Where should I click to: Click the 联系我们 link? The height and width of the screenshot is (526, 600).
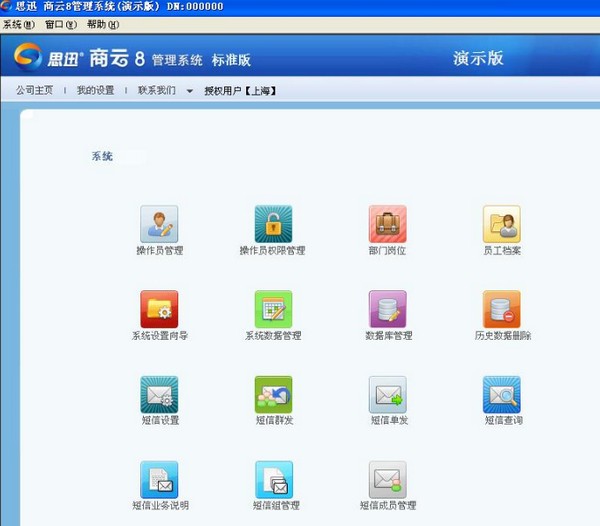pos(157,90)
